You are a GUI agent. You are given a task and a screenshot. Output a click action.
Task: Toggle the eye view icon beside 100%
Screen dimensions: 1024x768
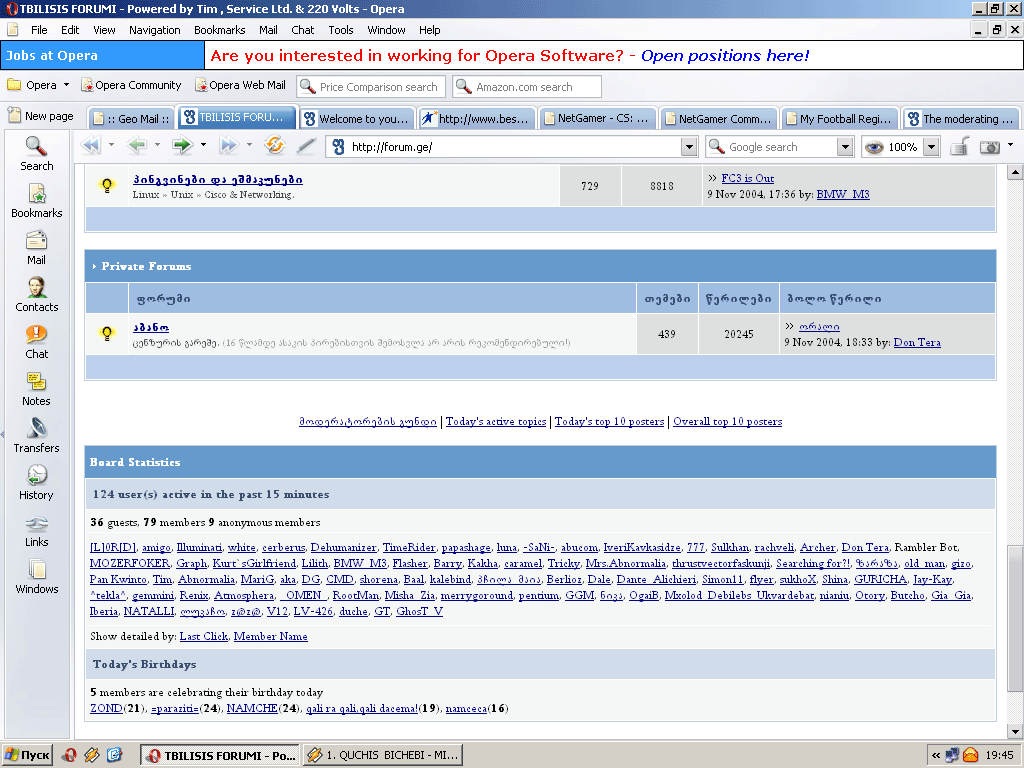pyautogui.click(x=873, y=147)
